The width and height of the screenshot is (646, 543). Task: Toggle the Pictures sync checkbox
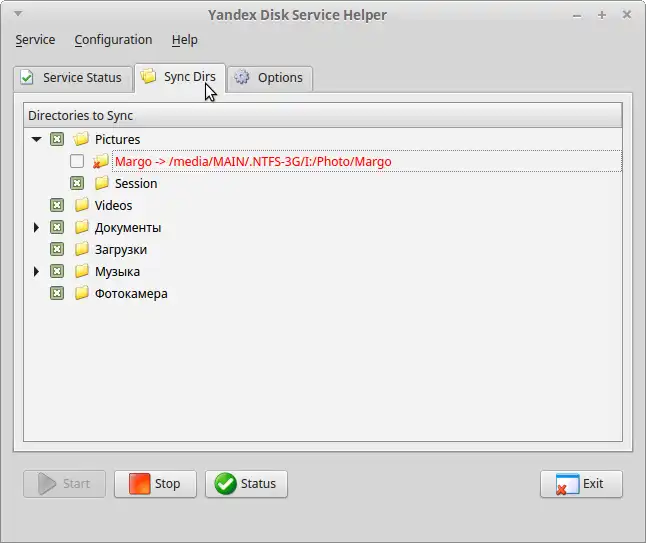[57, 139]
